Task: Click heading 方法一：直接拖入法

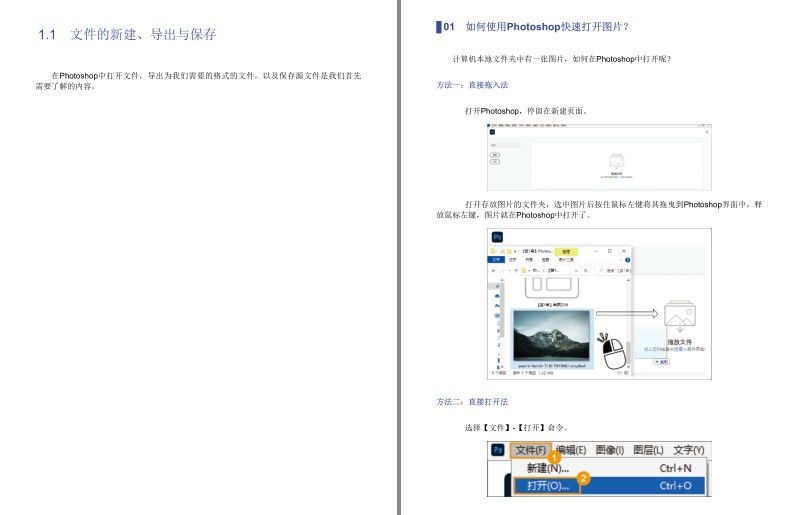Action: (472, 85)
